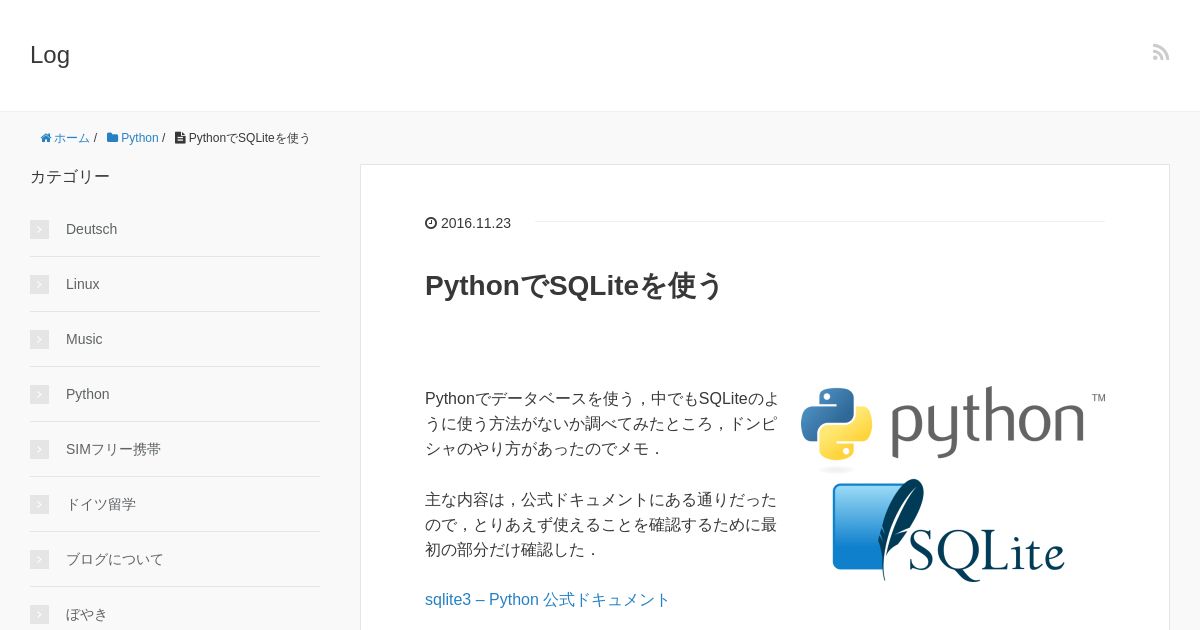
Task: Click the clock icon beside the date
Action: pyautogui.click(x=431, y=223)
